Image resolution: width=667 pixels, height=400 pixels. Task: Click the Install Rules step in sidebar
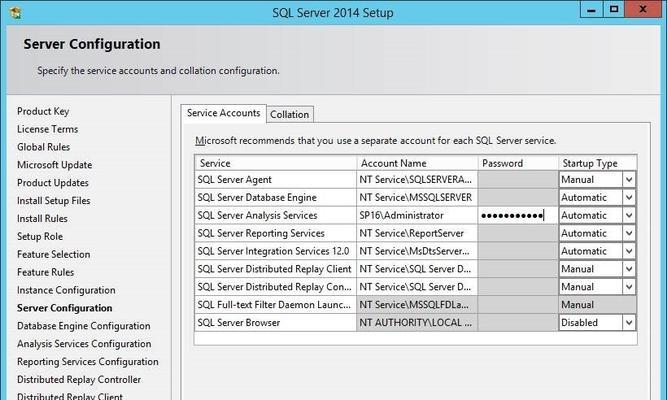[x=42, y=218]
